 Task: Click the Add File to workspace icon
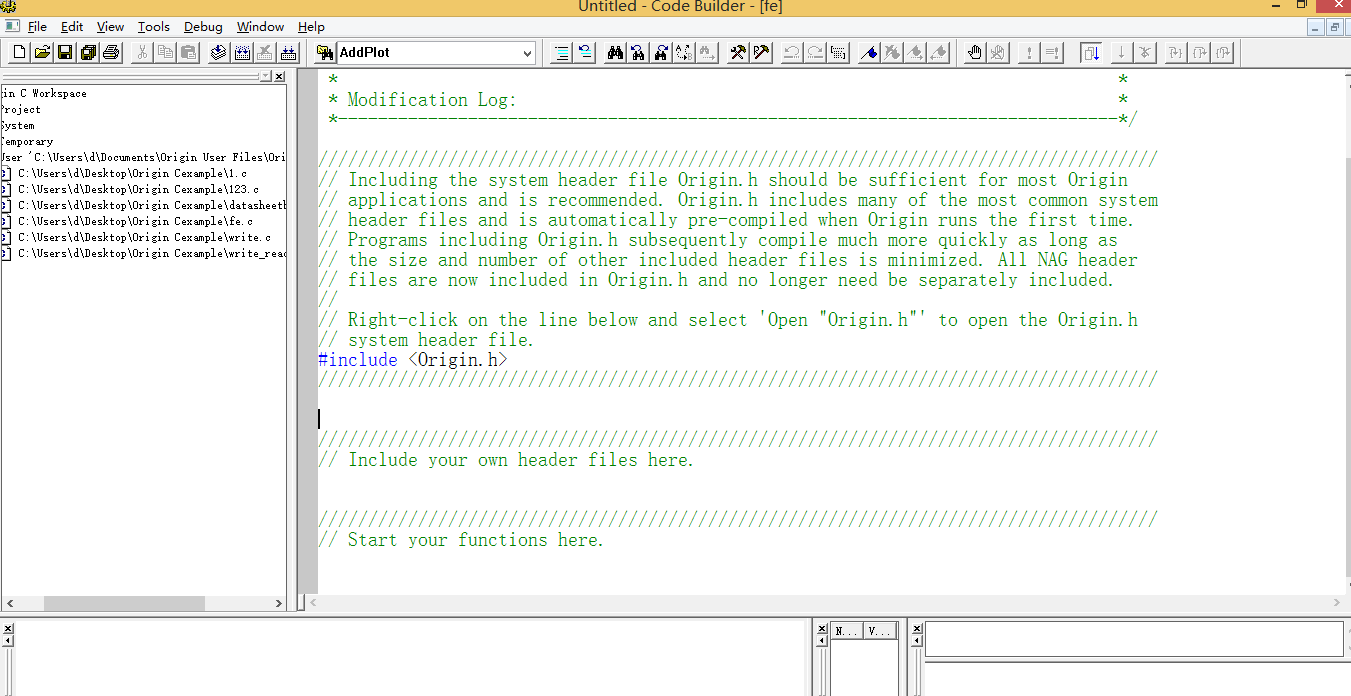(218, 52)
